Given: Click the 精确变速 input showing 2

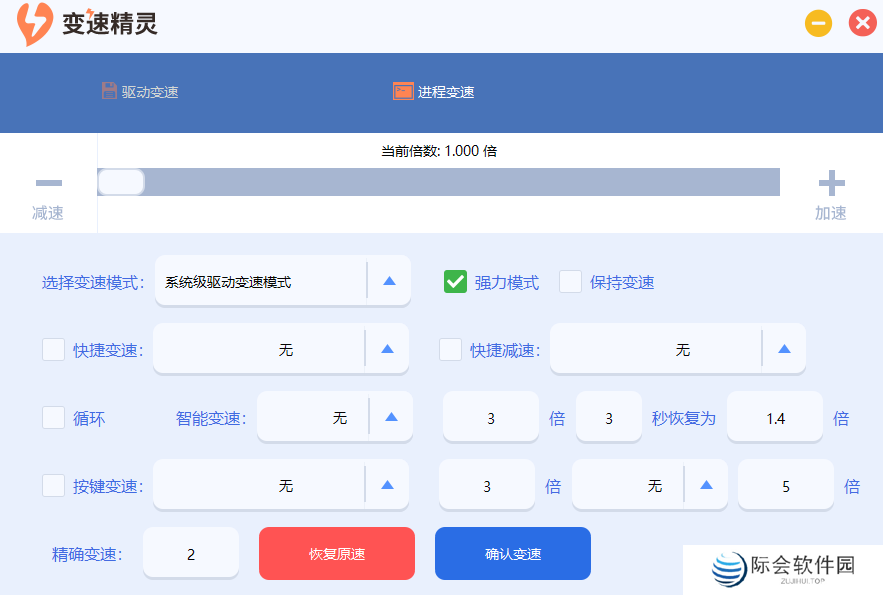Looking at the screenshot, I should [x=190, y=553].
